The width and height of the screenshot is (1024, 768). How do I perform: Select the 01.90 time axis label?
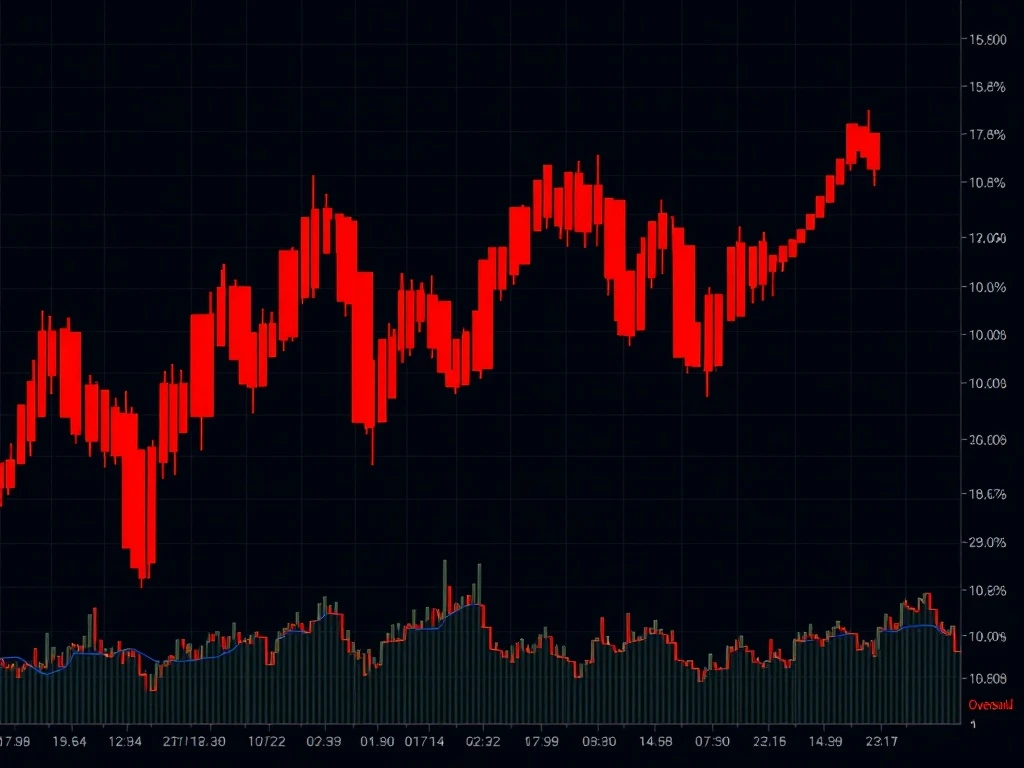377,741
